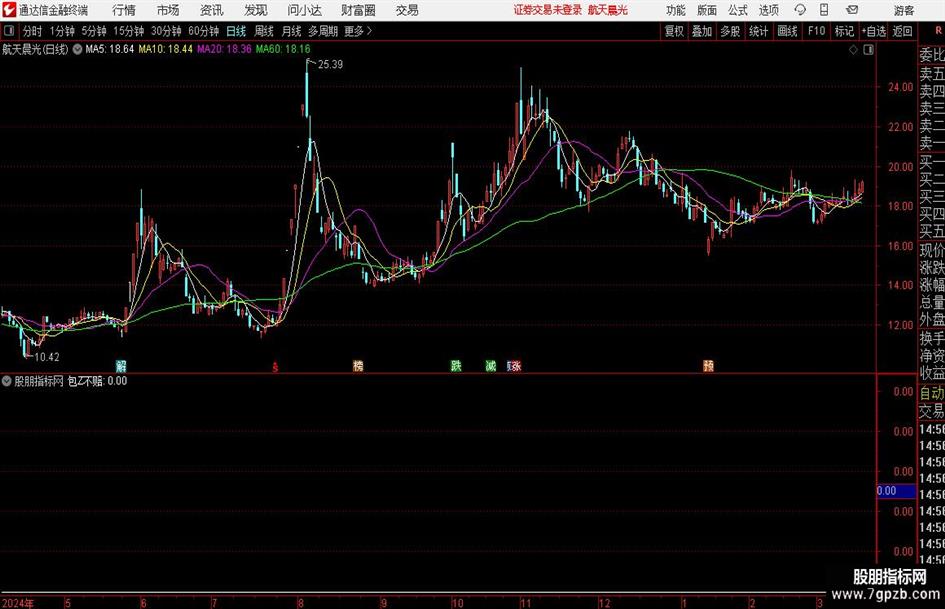Switch to the 30分钟 period tab

pyautogui.click(x=166, y=31)
